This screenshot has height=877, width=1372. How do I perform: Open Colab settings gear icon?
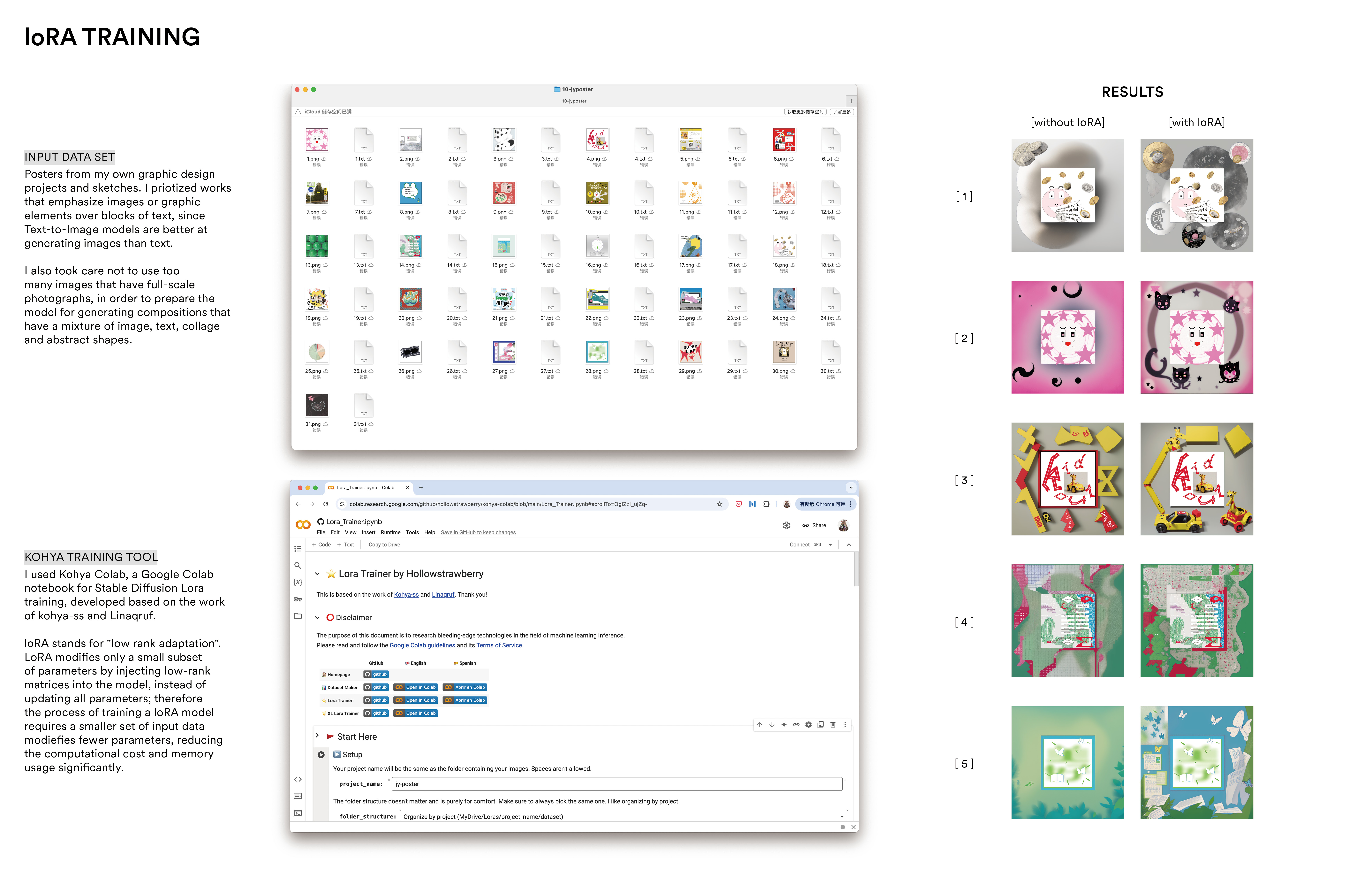(x=786, y=525)
